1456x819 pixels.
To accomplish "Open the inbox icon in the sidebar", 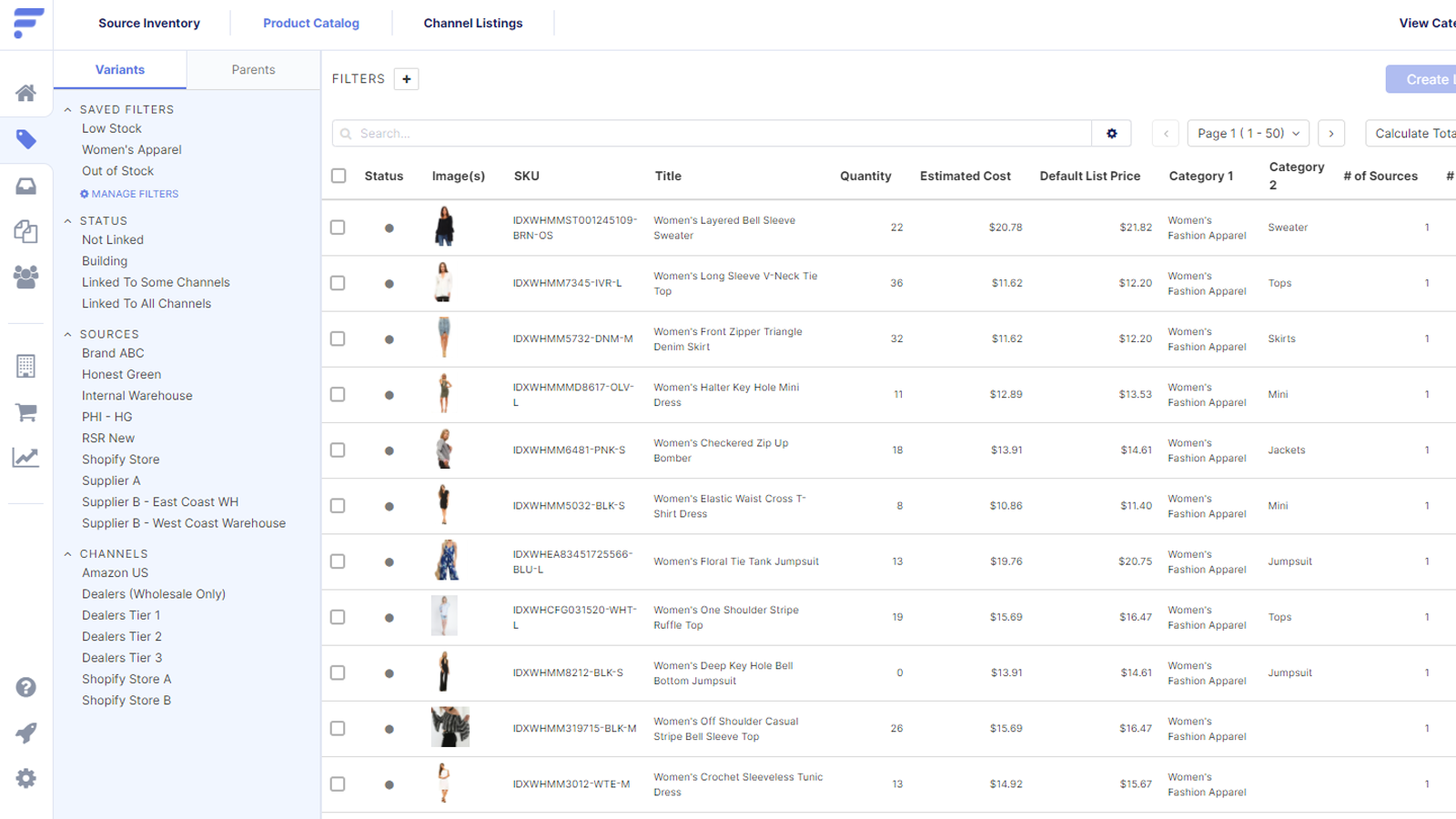I will [26, 185].
